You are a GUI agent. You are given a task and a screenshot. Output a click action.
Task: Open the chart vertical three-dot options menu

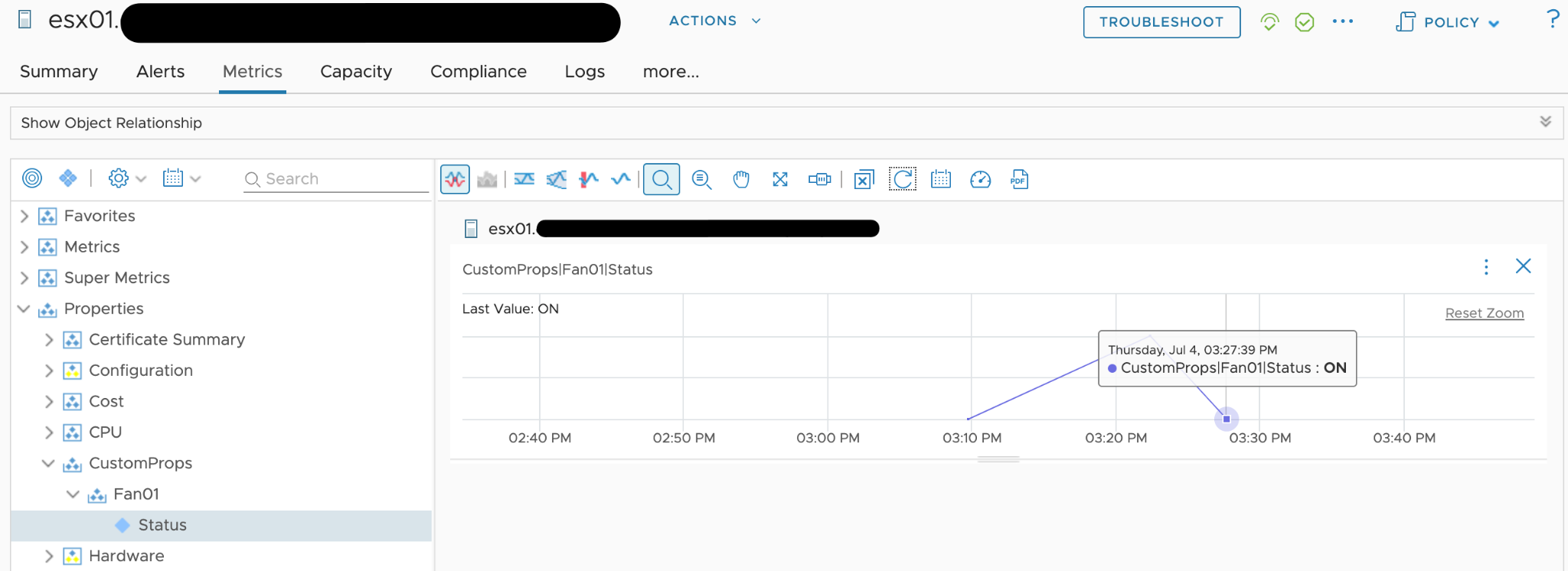(x=1486, y=266)
